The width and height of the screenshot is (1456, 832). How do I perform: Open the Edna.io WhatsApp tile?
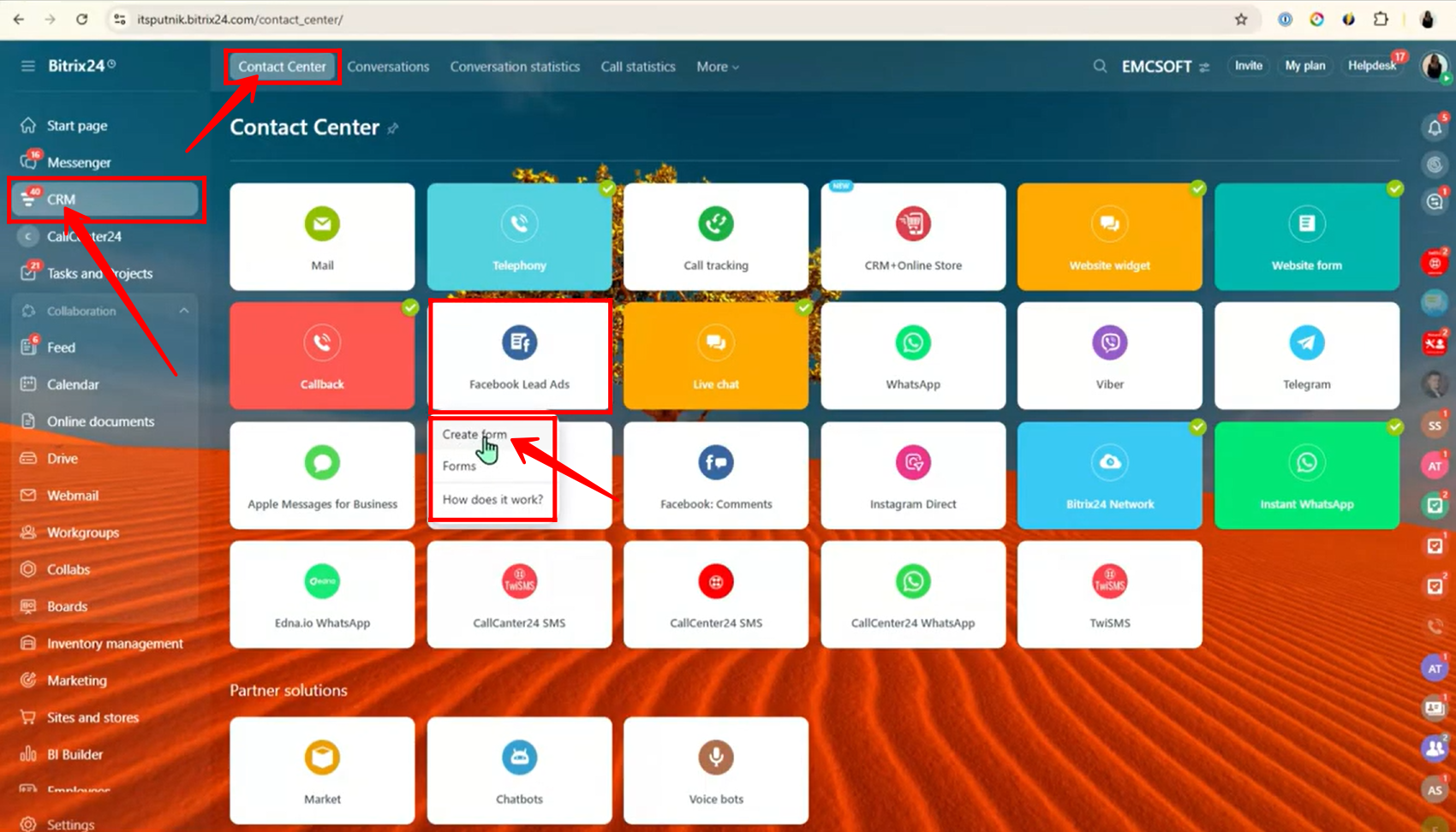(322, 594)
